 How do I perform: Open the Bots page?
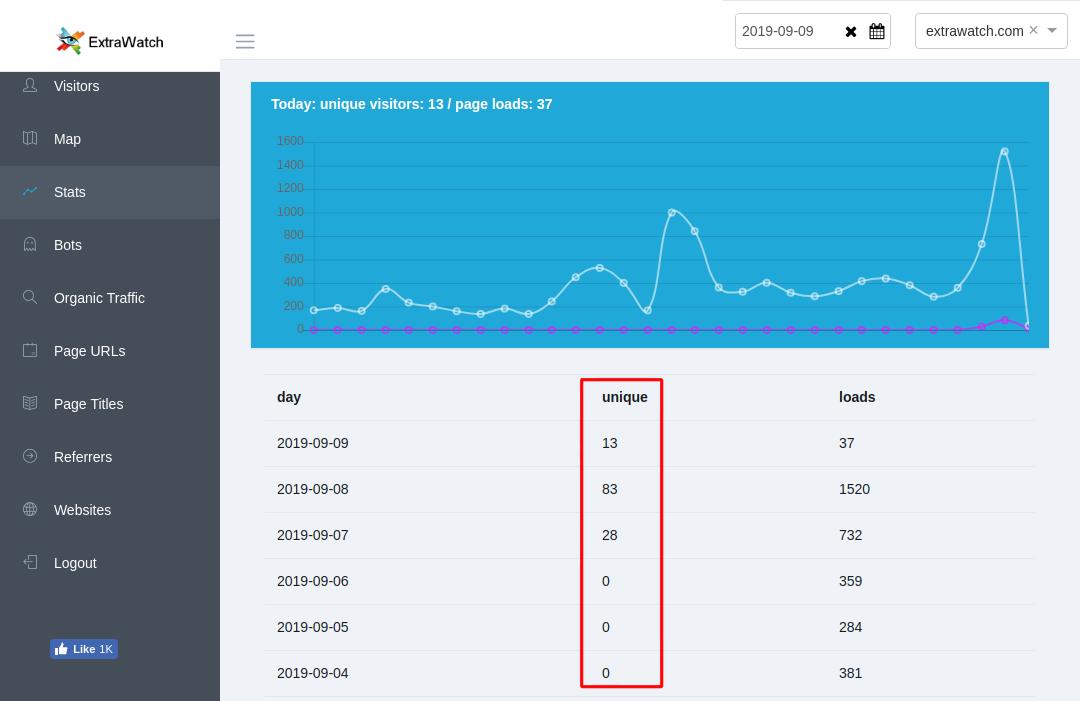tap(68, 245)
